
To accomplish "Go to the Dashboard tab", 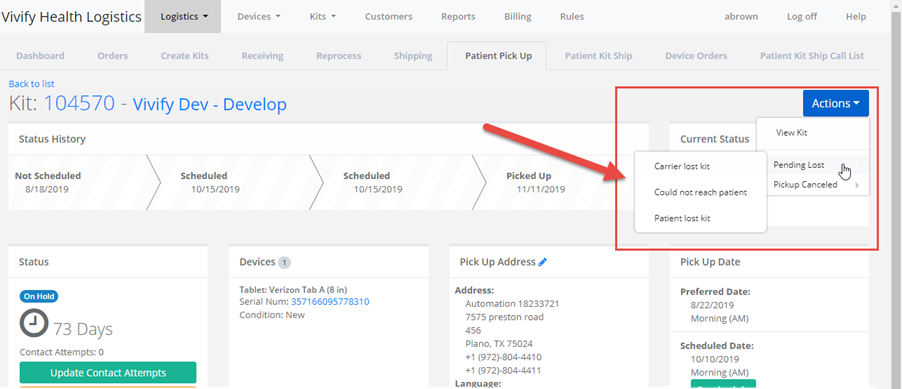I will point(40,56).
